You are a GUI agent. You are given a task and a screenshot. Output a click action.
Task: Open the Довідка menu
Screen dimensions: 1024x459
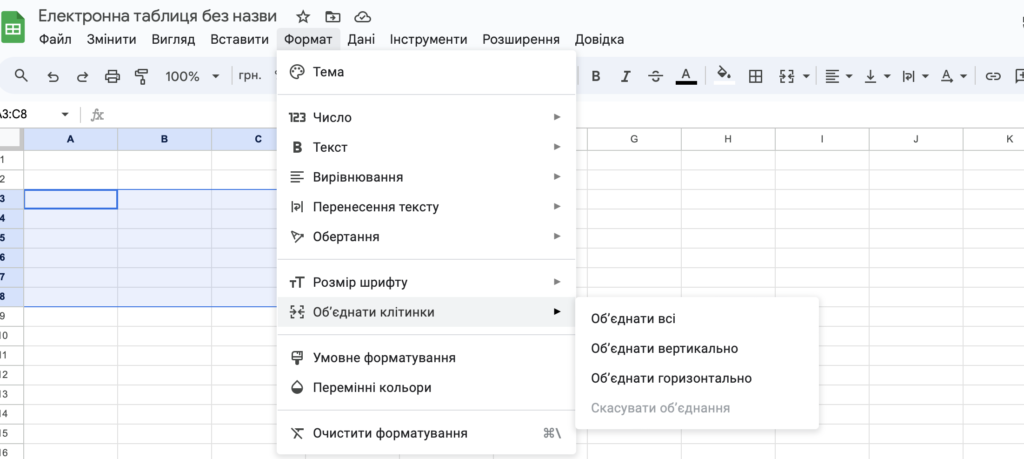[599, 39]
